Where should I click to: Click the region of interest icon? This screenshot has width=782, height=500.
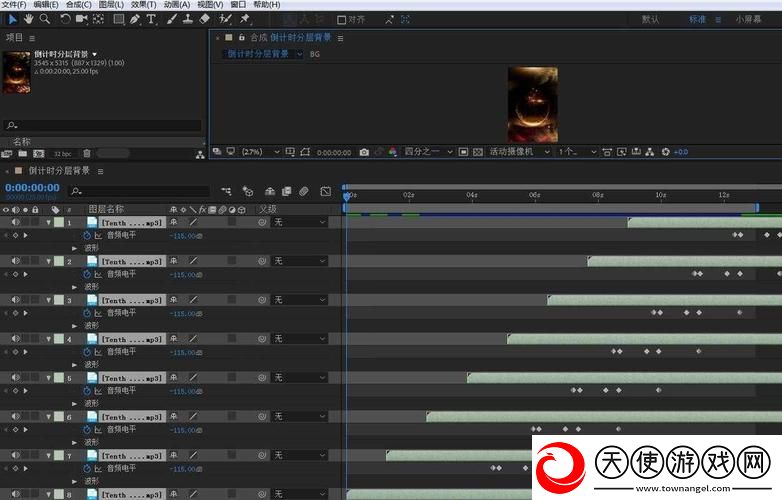tap(463, 152)
